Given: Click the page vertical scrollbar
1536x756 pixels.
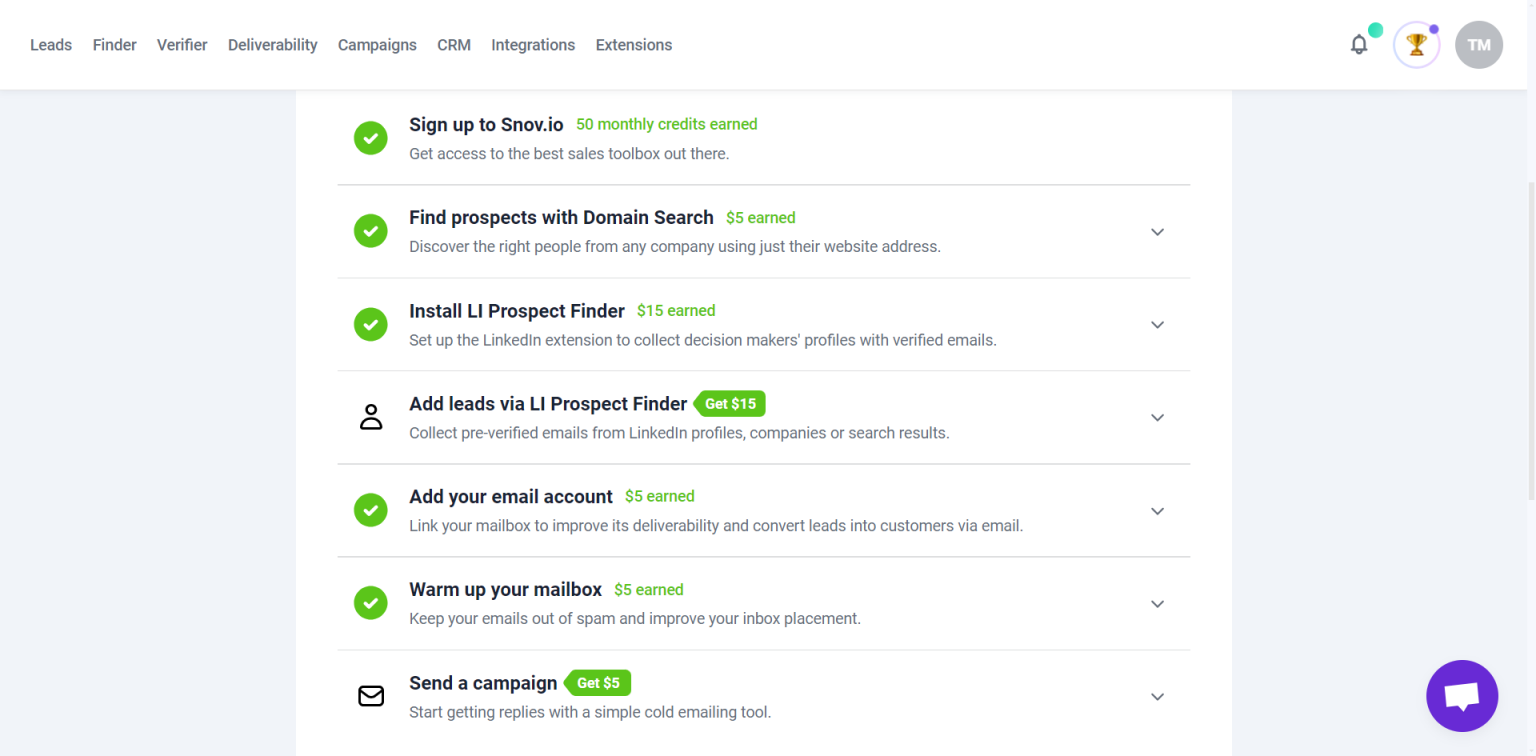Looking at the screenshot, I should pos(1531,340).
